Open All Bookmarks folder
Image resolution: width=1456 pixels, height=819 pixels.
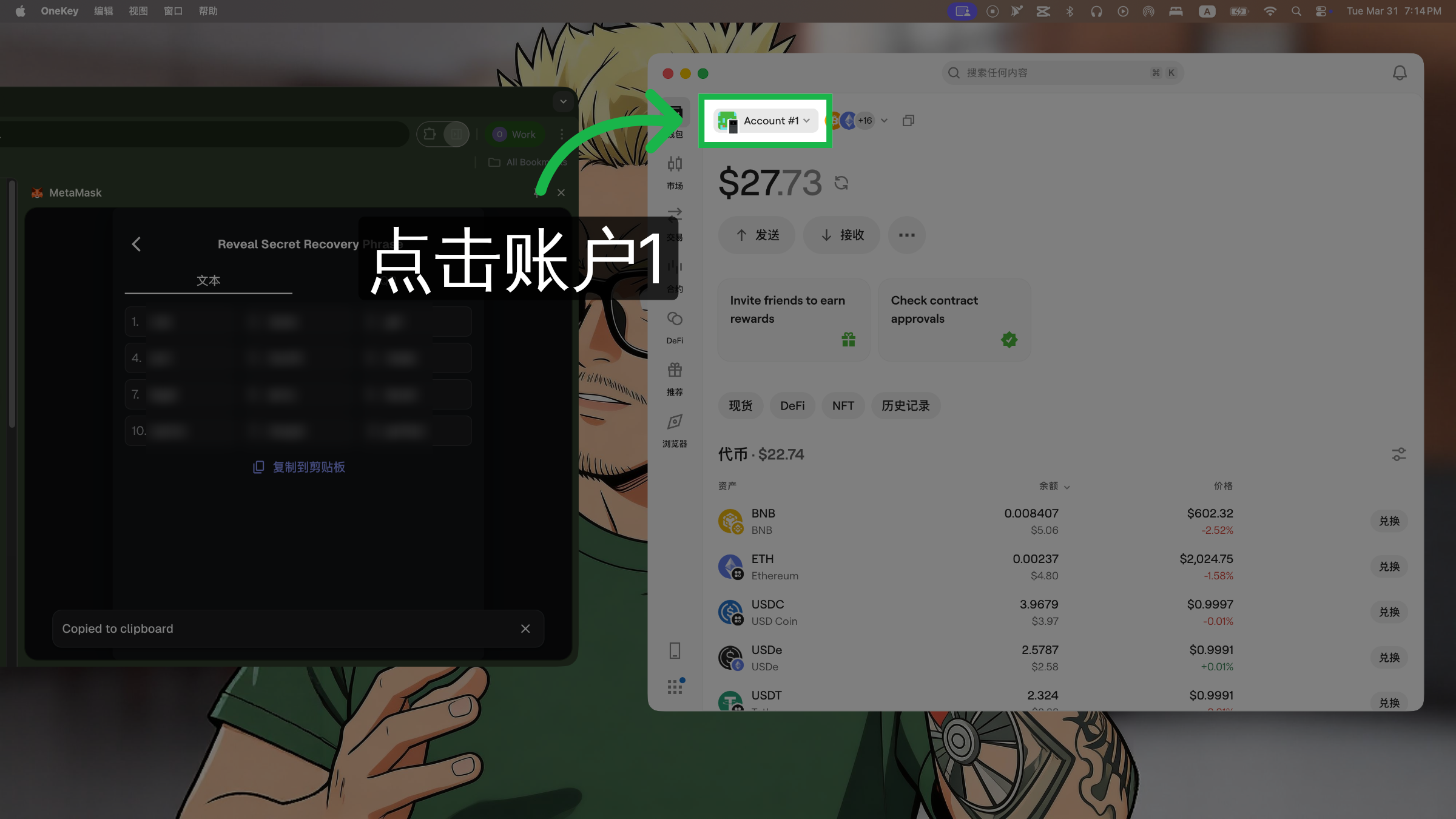(x=528, y=162)
